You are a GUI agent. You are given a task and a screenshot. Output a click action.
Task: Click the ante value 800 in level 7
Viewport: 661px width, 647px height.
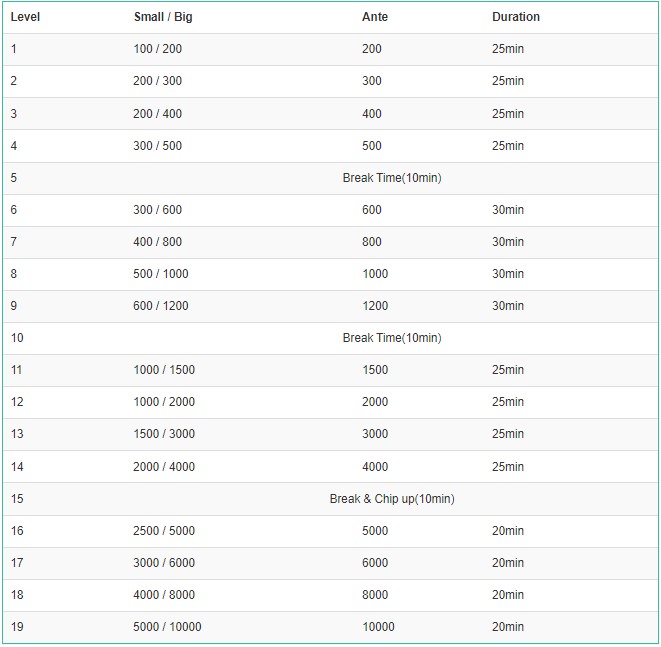(372, 242)
